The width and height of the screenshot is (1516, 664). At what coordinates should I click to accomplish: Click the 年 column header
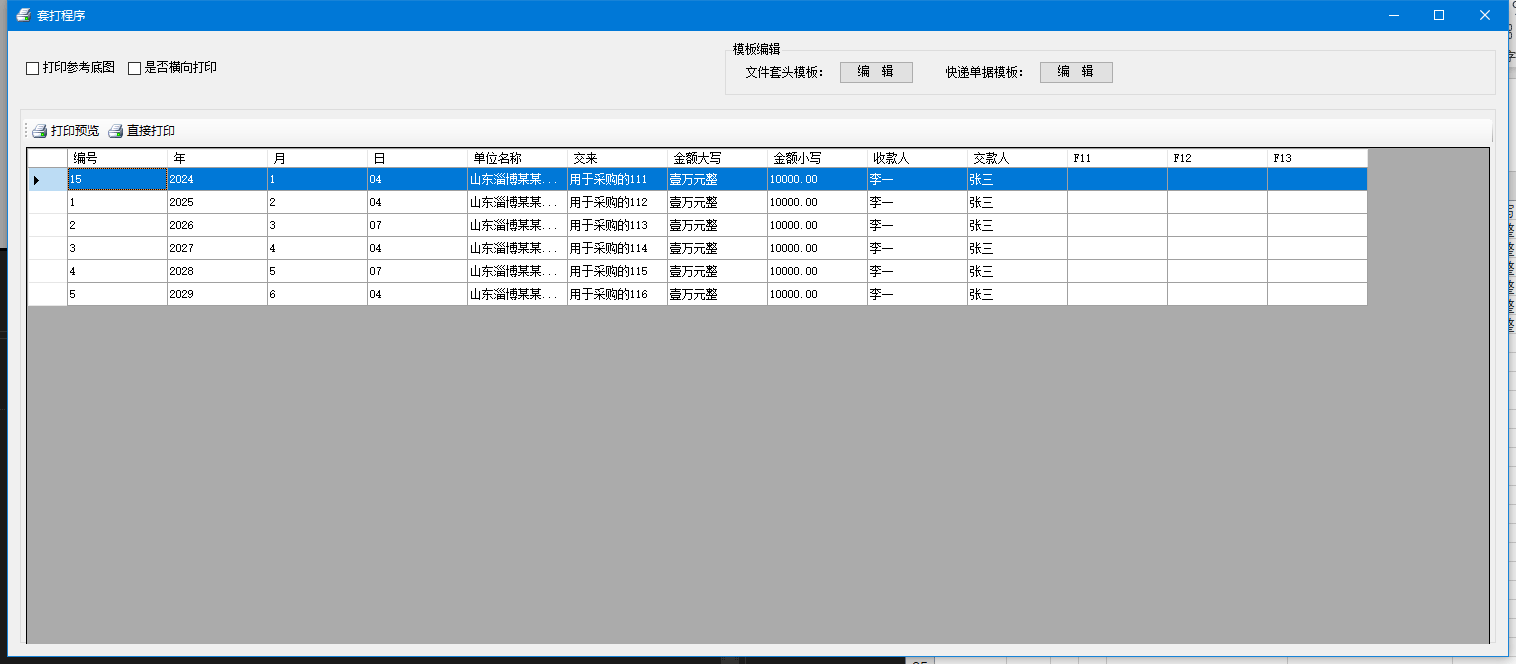(217, 158)
